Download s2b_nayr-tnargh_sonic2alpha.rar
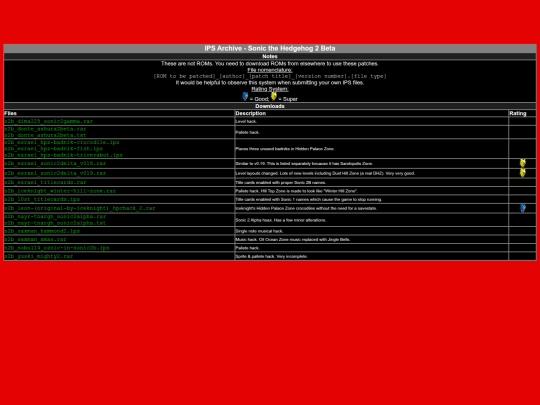Screen dimensions: 540x405 [x=55, y=216]
